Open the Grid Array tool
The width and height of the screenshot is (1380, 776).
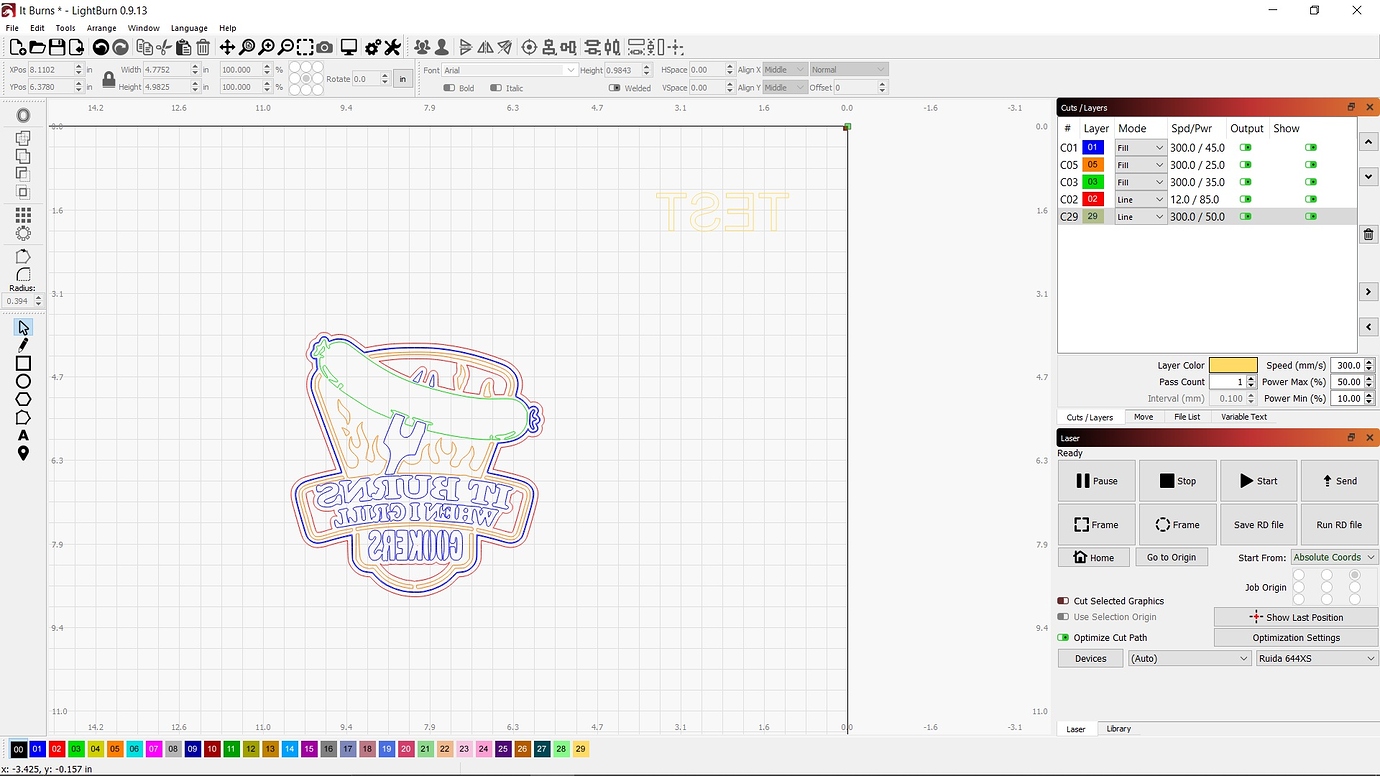(x=23, y=215)
